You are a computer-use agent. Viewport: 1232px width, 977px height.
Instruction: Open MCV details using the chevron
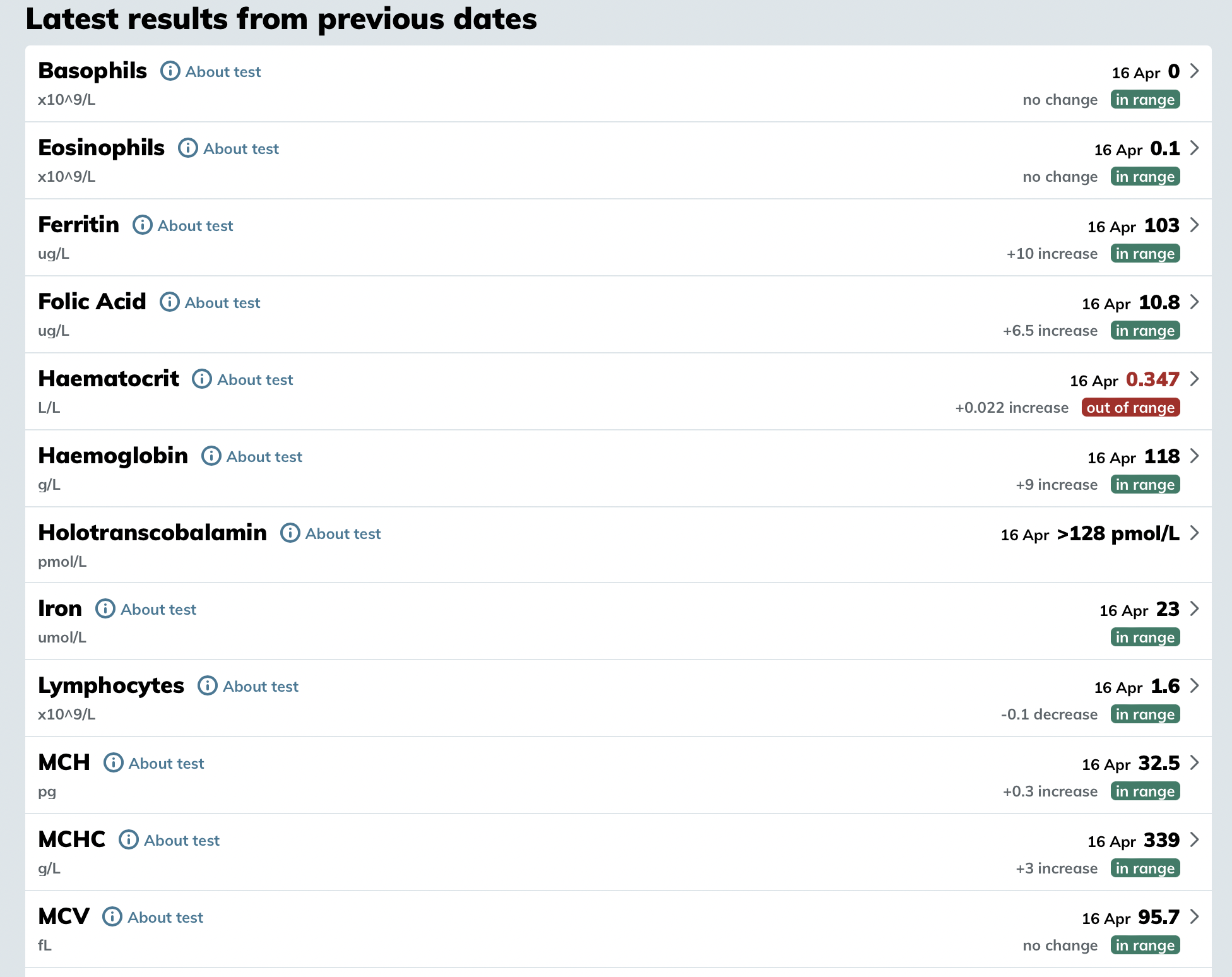pos(1194,916)
